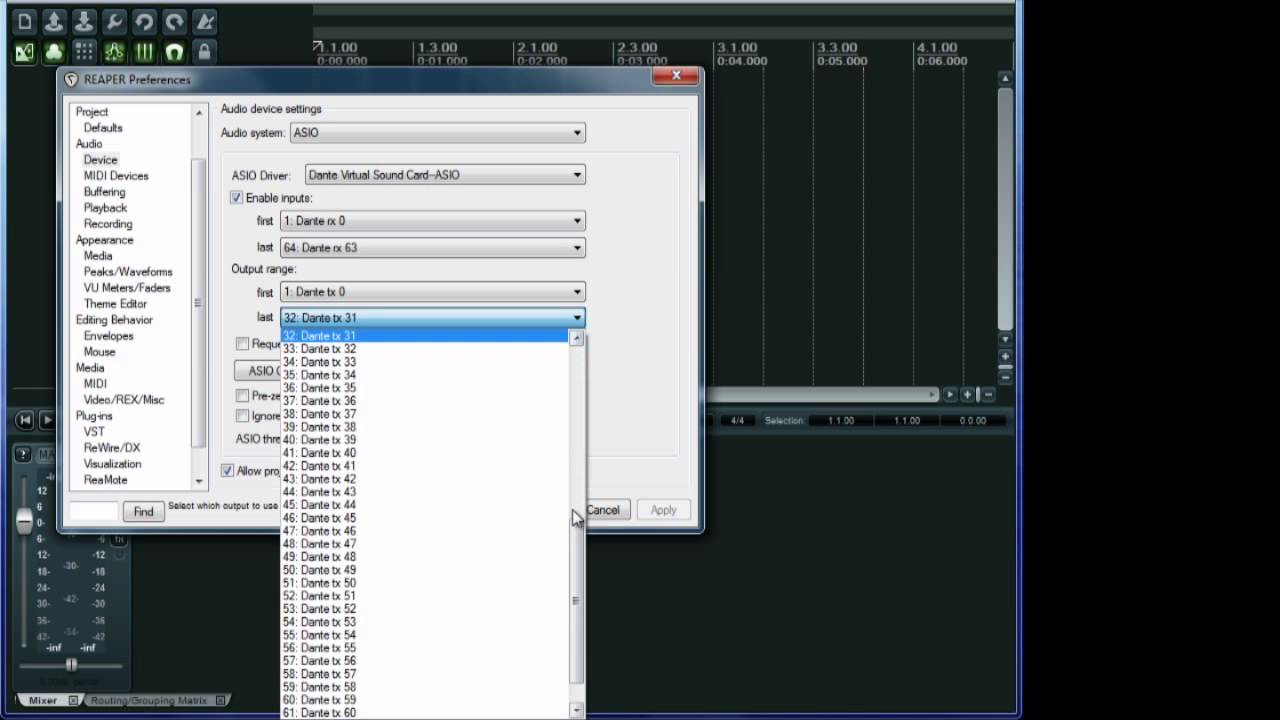Select ReaMote in the preferences tree
Screen dimensions: 1280x720
pos(105,480)
